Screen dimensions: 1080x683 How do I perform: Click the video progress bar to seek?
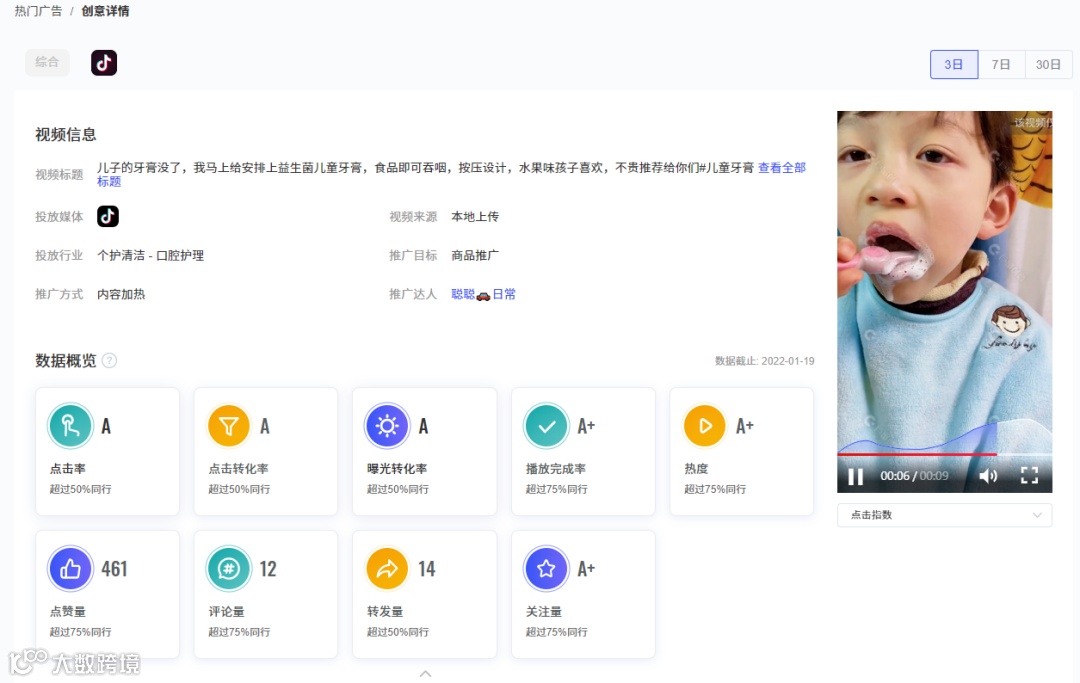(x=930, y=453)
